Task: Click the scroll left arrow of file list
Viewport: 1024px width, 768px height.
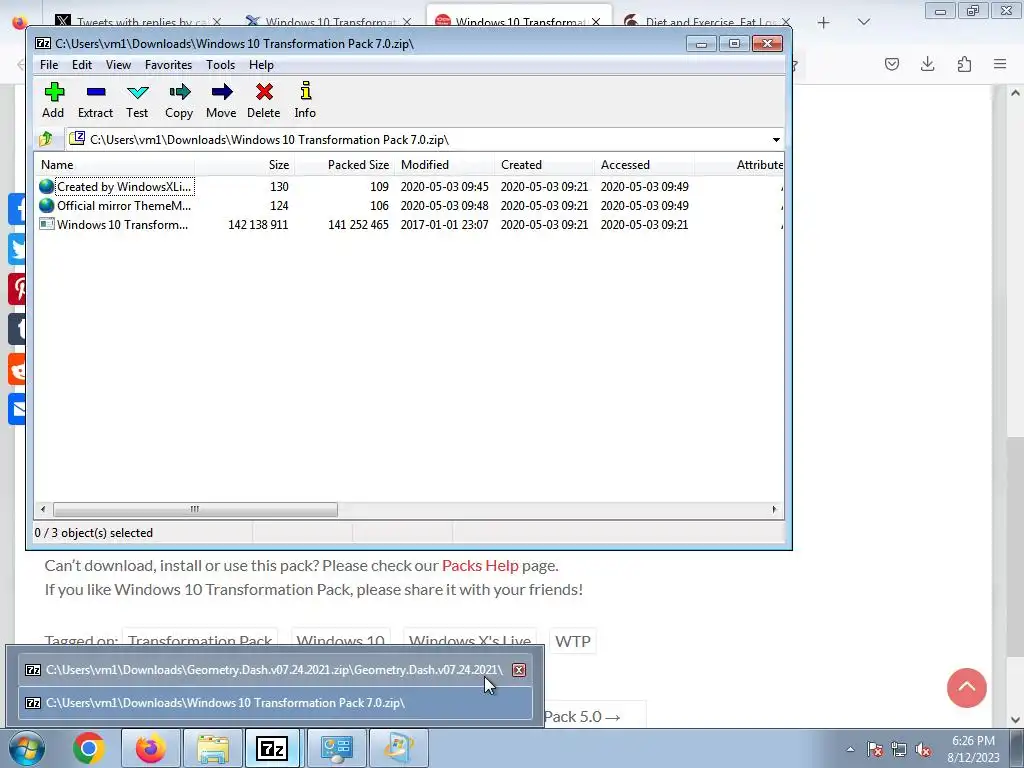Action: click(43, 509)
